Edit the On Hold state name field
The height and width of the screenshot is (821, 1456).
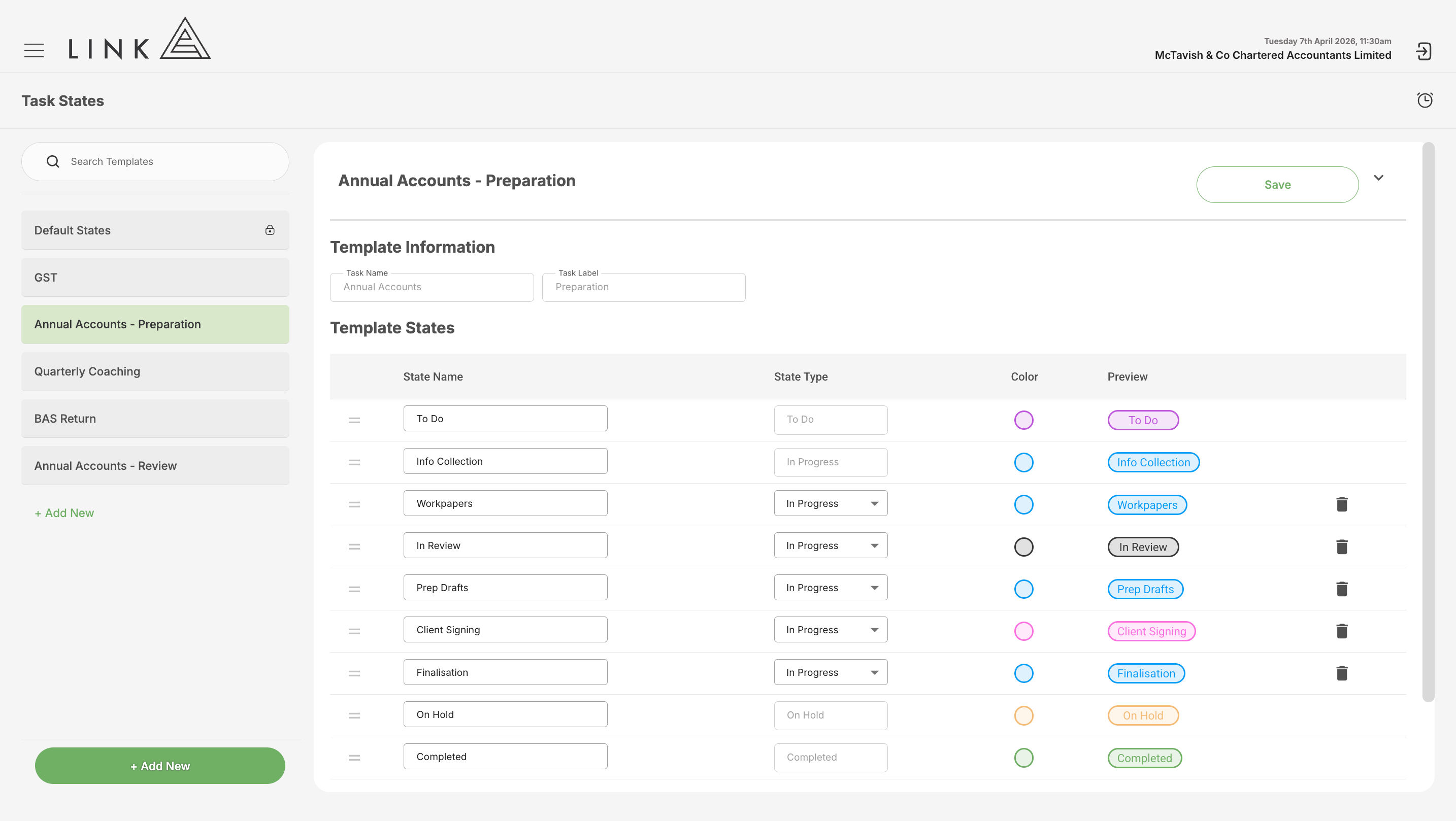(x=505, y=714)
